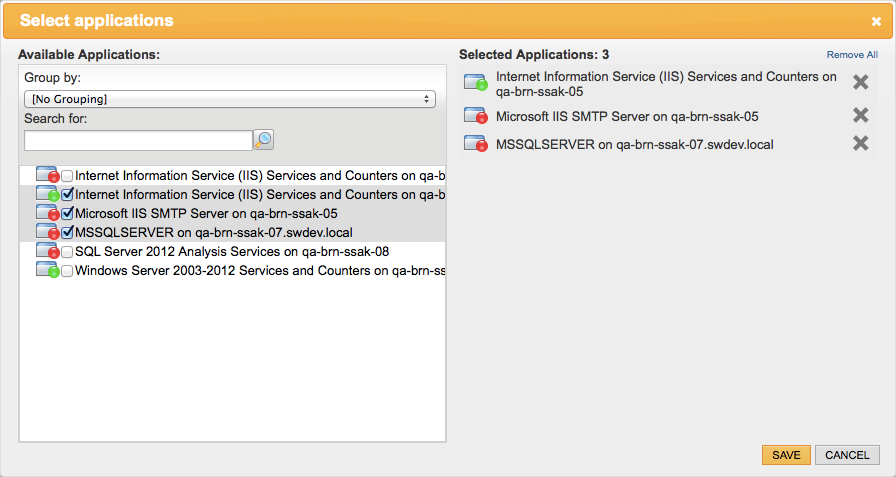Uncheck Microsoft IIS SMTP Server checkbox
The height and width of the screenshot is (477, 896).
coord(67,214)
